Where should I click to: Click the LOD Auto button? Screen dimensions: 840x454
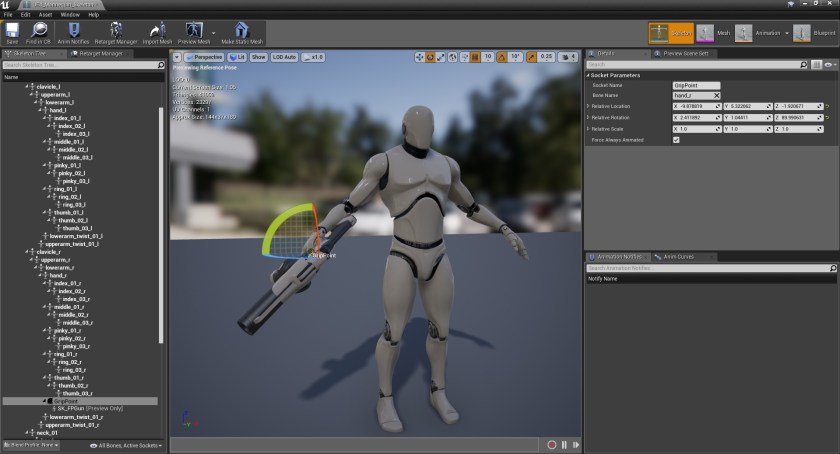point(284,57)
